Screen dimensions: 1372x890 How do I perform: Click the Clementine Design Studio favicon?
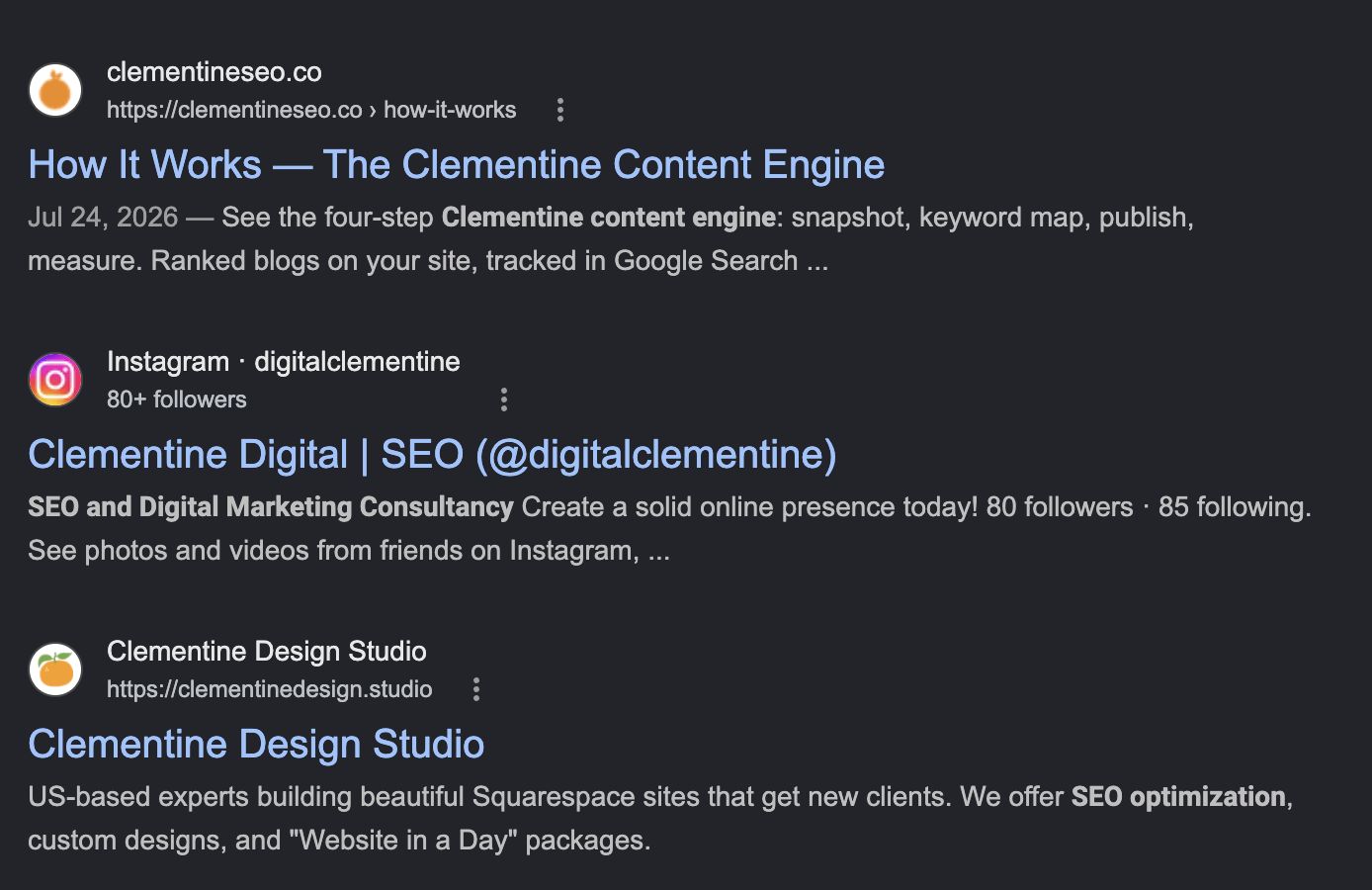click(55, 669)
